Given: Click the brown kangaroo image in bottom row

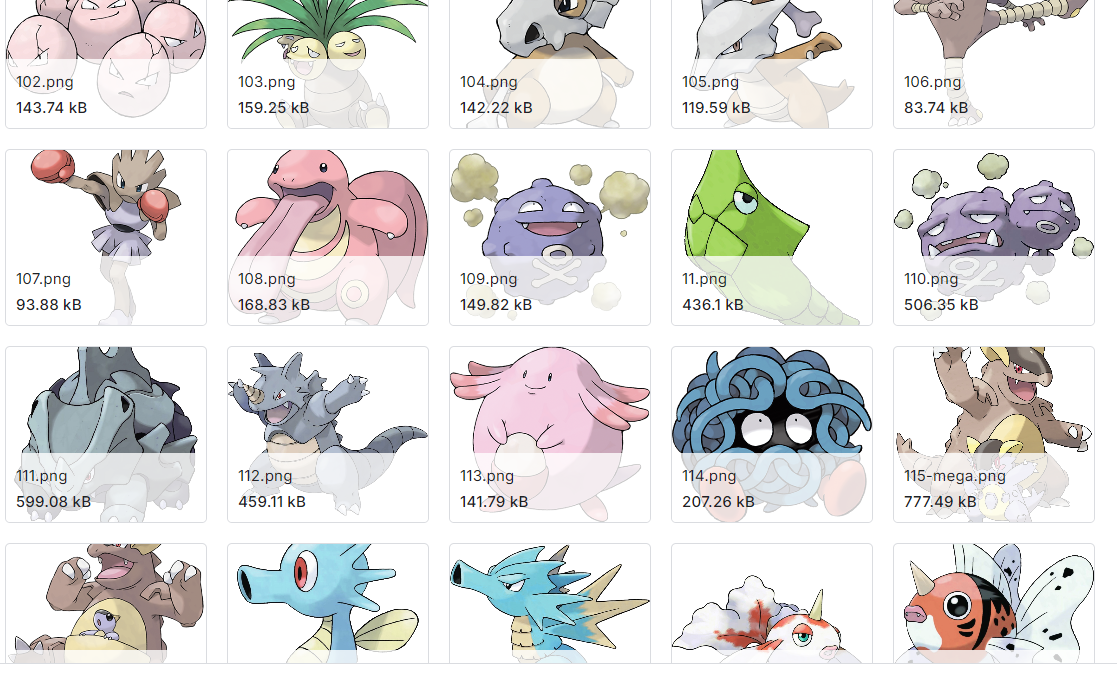Looking at the screenshot, I should pyautogui.click(x=106, y=603).
